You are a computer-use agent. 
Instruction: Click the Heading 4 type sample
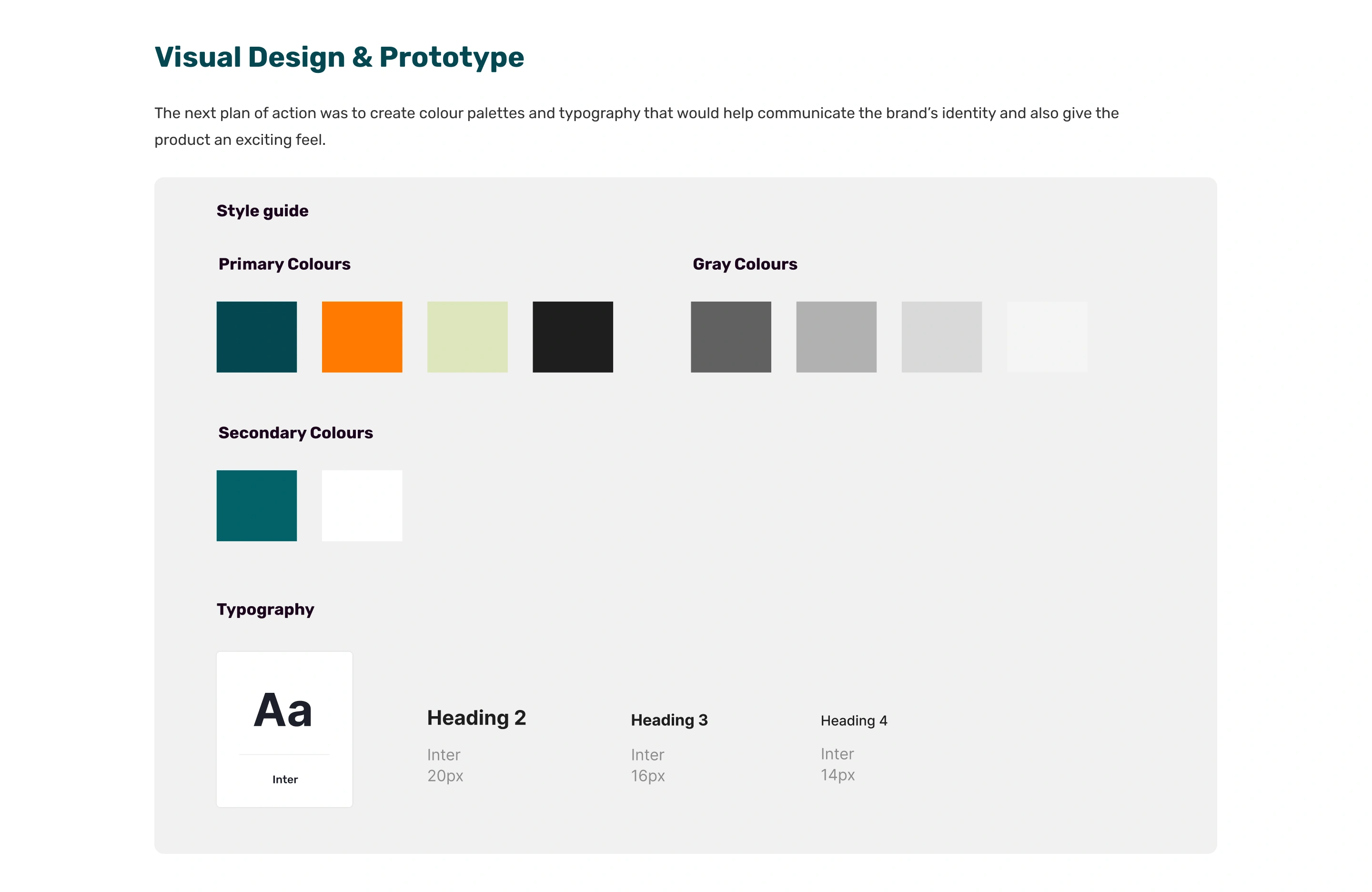click(854, 721)
